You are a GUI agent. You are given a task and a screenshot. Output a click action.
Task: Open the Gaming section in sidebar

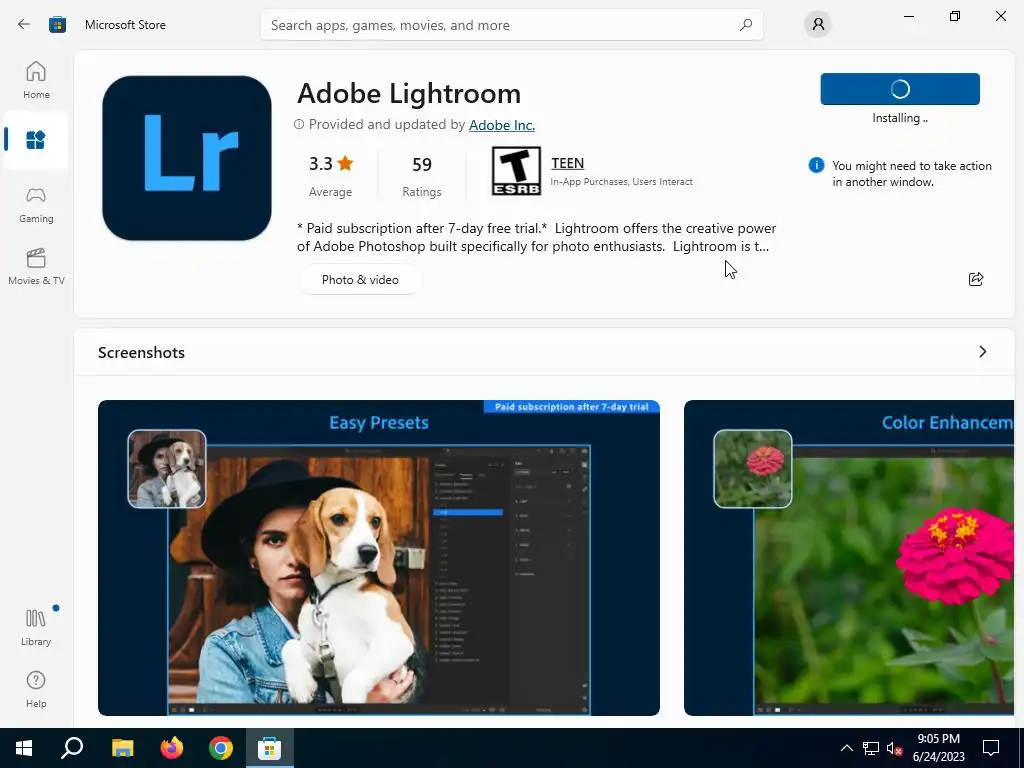[x=36, y=205]
